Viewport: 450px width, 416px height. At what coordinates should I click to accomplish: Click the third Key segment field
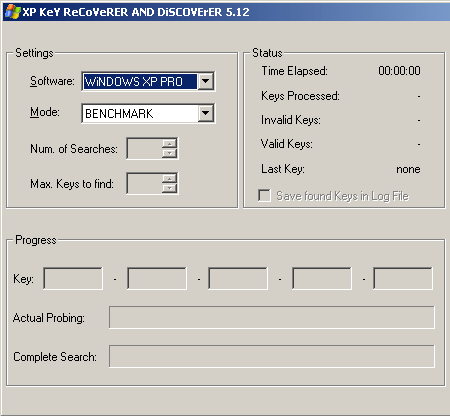(x=238, y=278)
